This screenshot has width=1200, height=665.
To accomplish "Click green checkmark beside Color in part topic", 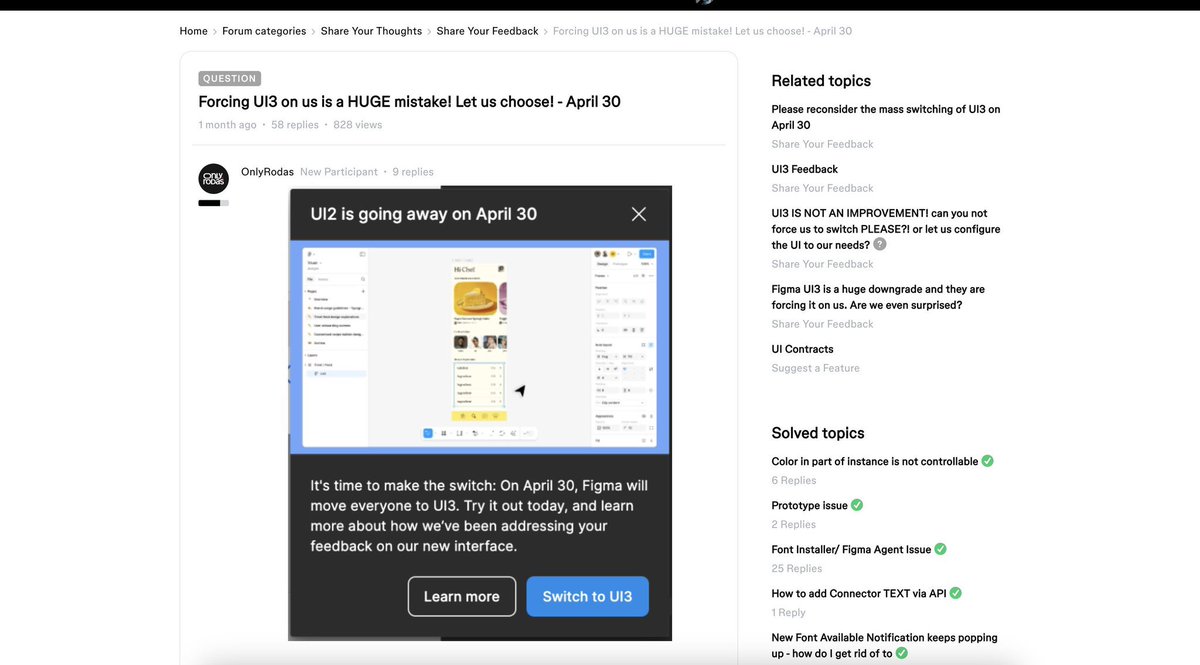I will click(988, 461).
